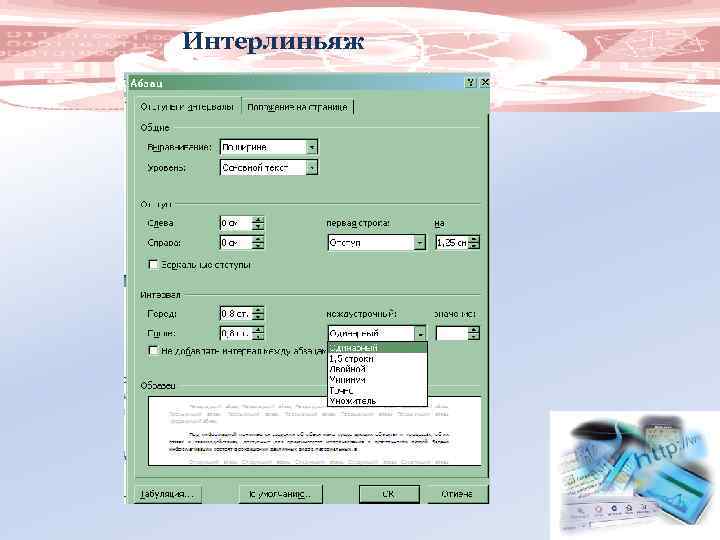Toggle Зеркальные отступы checkbox
This screenshot has width=720, height=540.
153,264
